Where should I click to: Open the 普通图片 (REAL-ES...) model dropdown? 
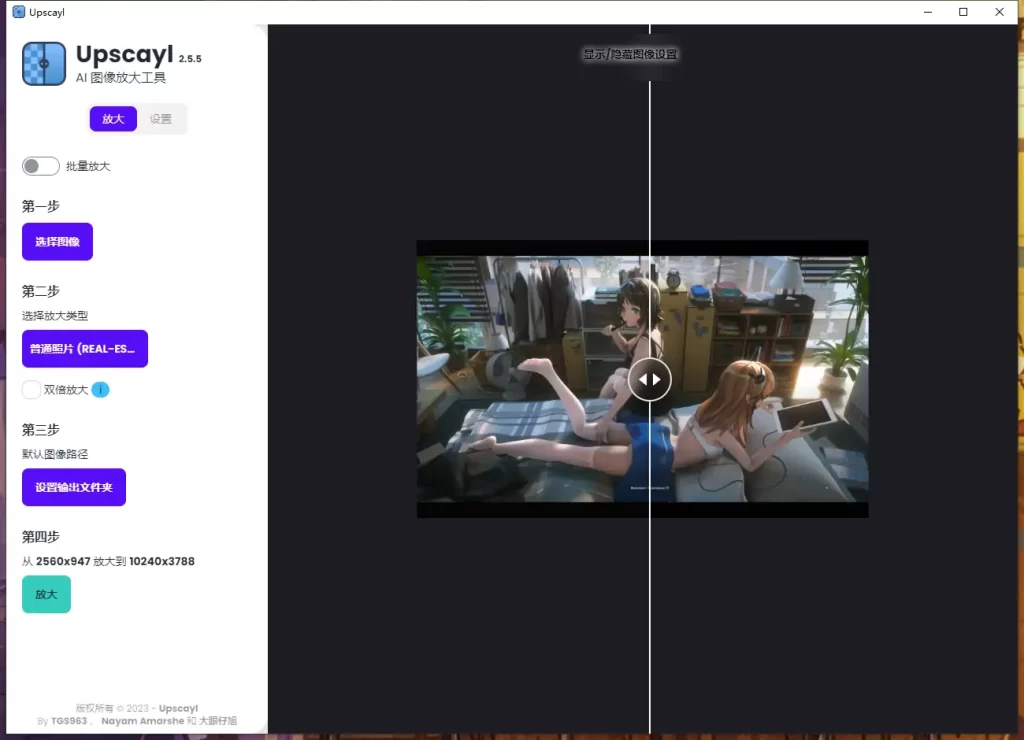[85, 349]
